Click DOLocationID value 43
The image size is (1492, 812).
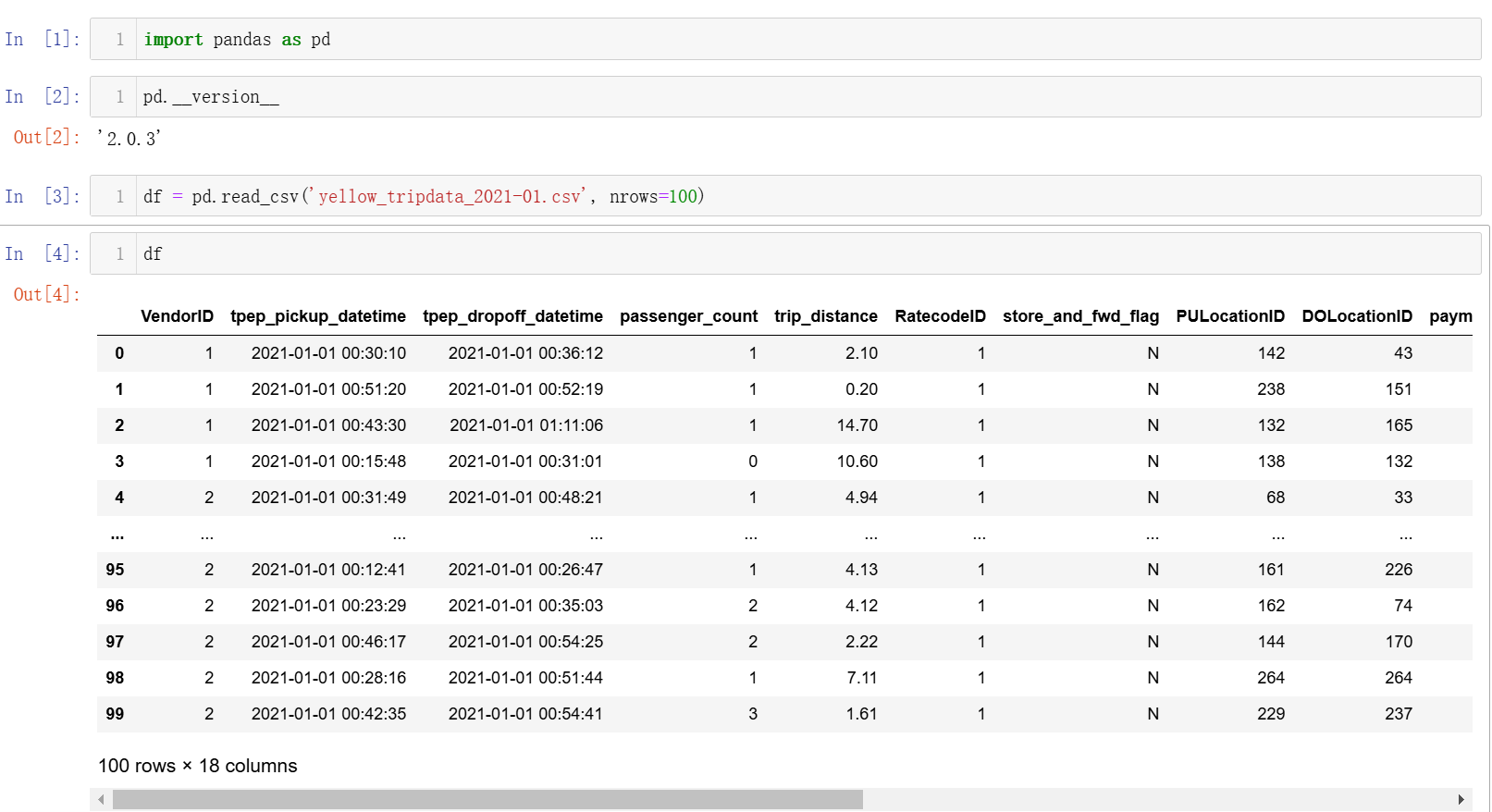point(1403,353)
